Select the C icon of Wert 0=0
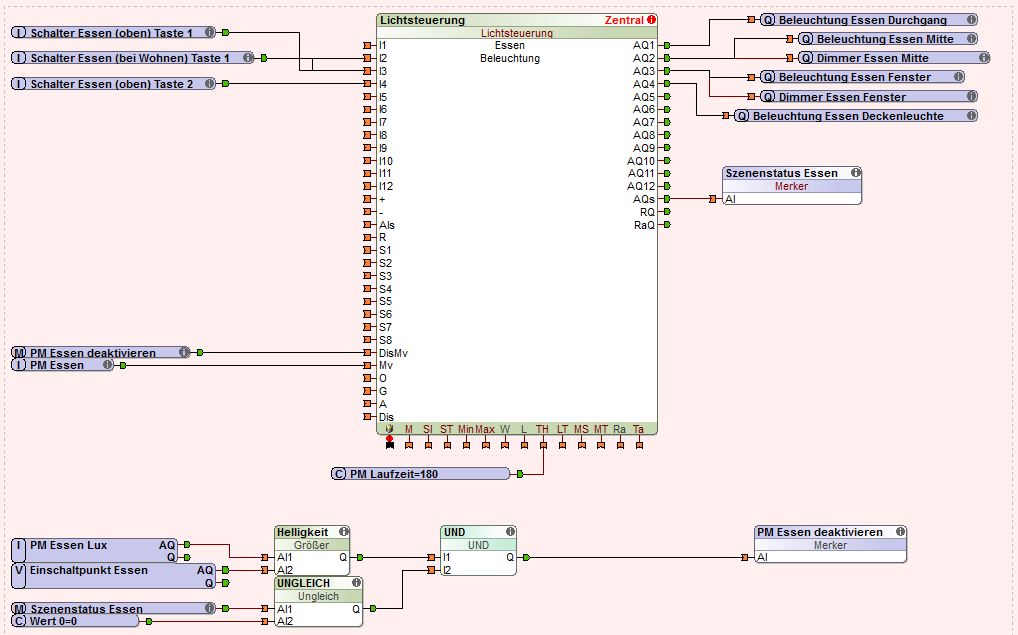Image resolution: width=1018 pixels, height=635 pixels. pyautogui.click(x=19, y=621)
